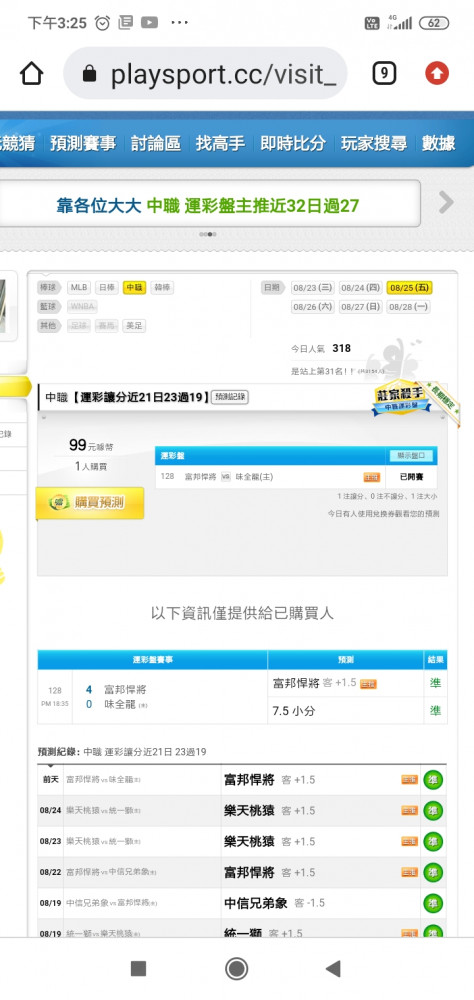This screenshot has width=474, height=1000.
Task: Tap the Android recent apps square button
Action: (138, 969)
